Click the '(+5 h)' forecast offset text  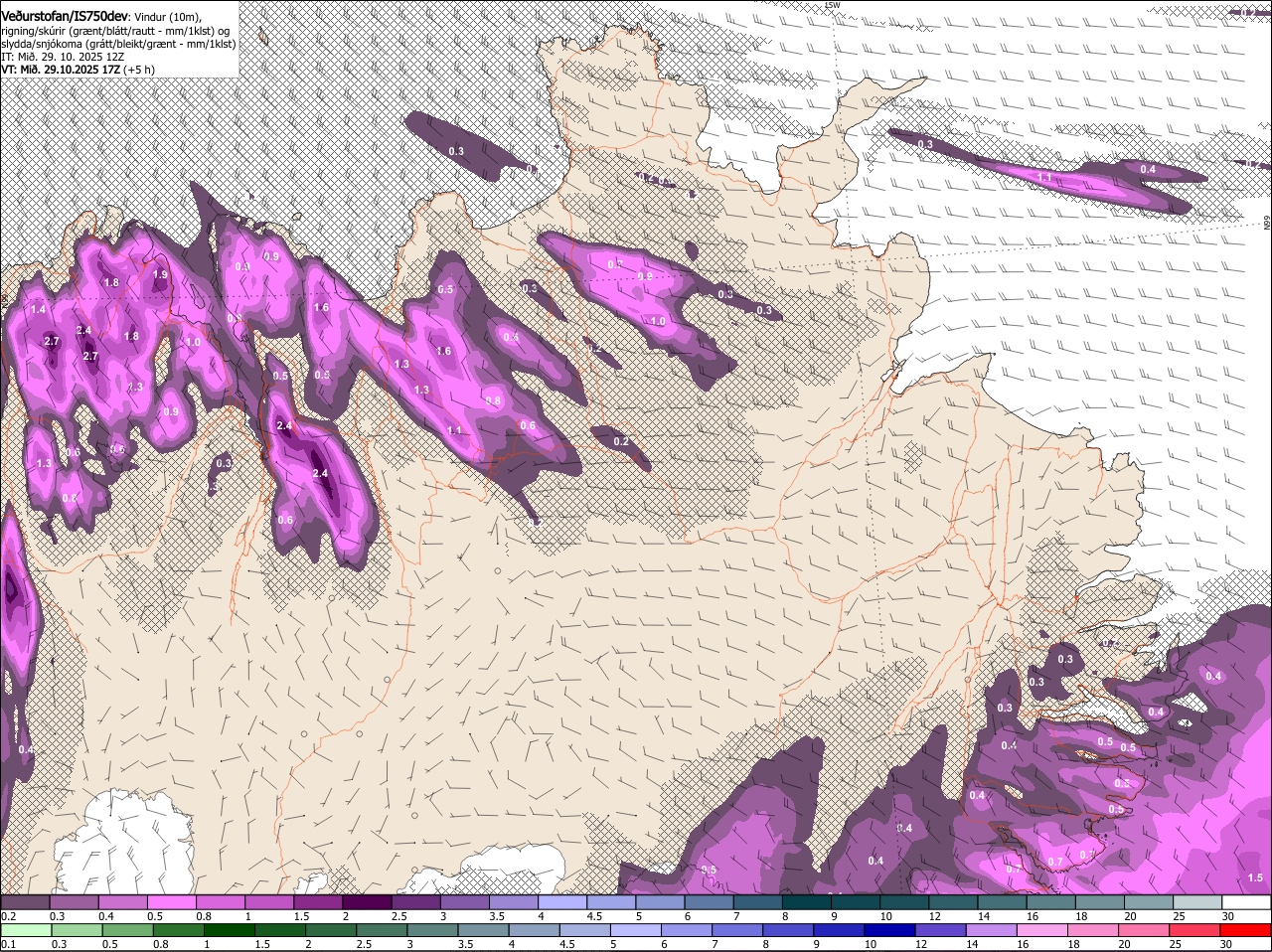click(140, 70)
